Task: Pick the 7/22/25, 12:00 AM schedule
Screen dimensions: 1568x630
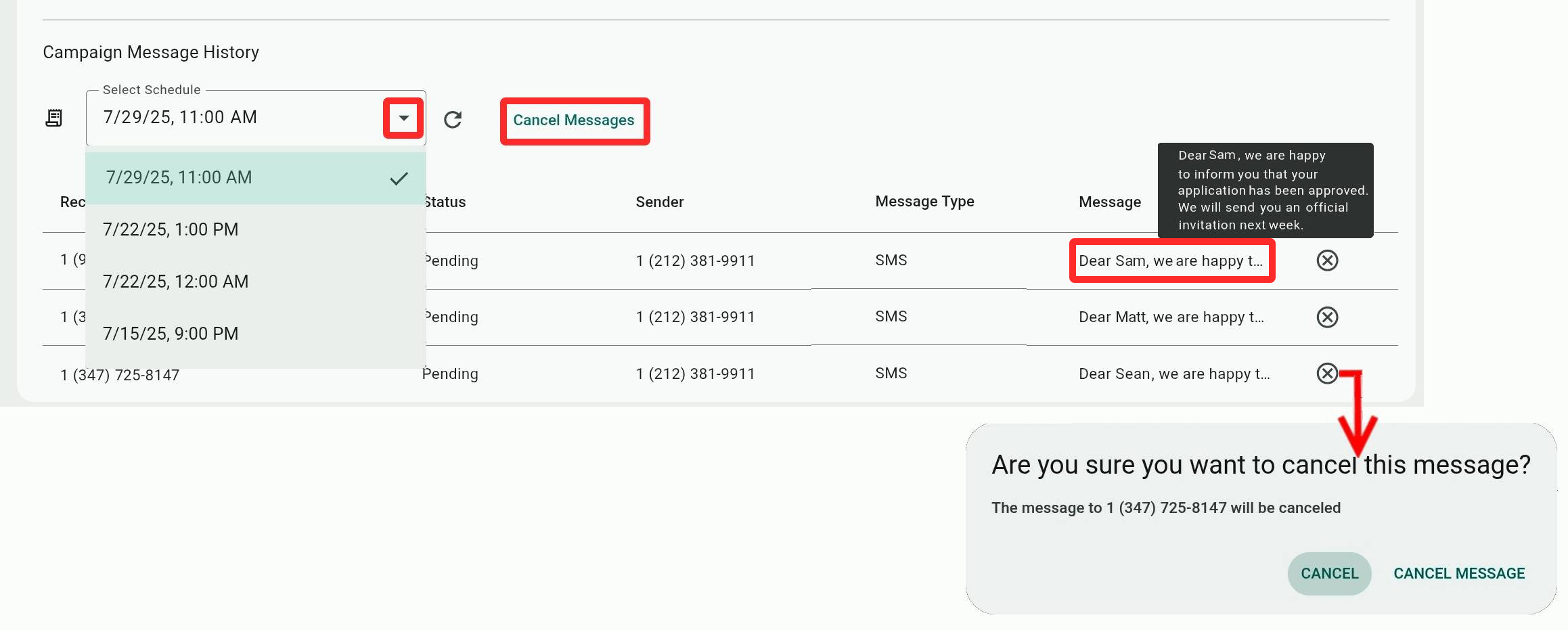Action: pyautogui.click(x=256, y=282)
